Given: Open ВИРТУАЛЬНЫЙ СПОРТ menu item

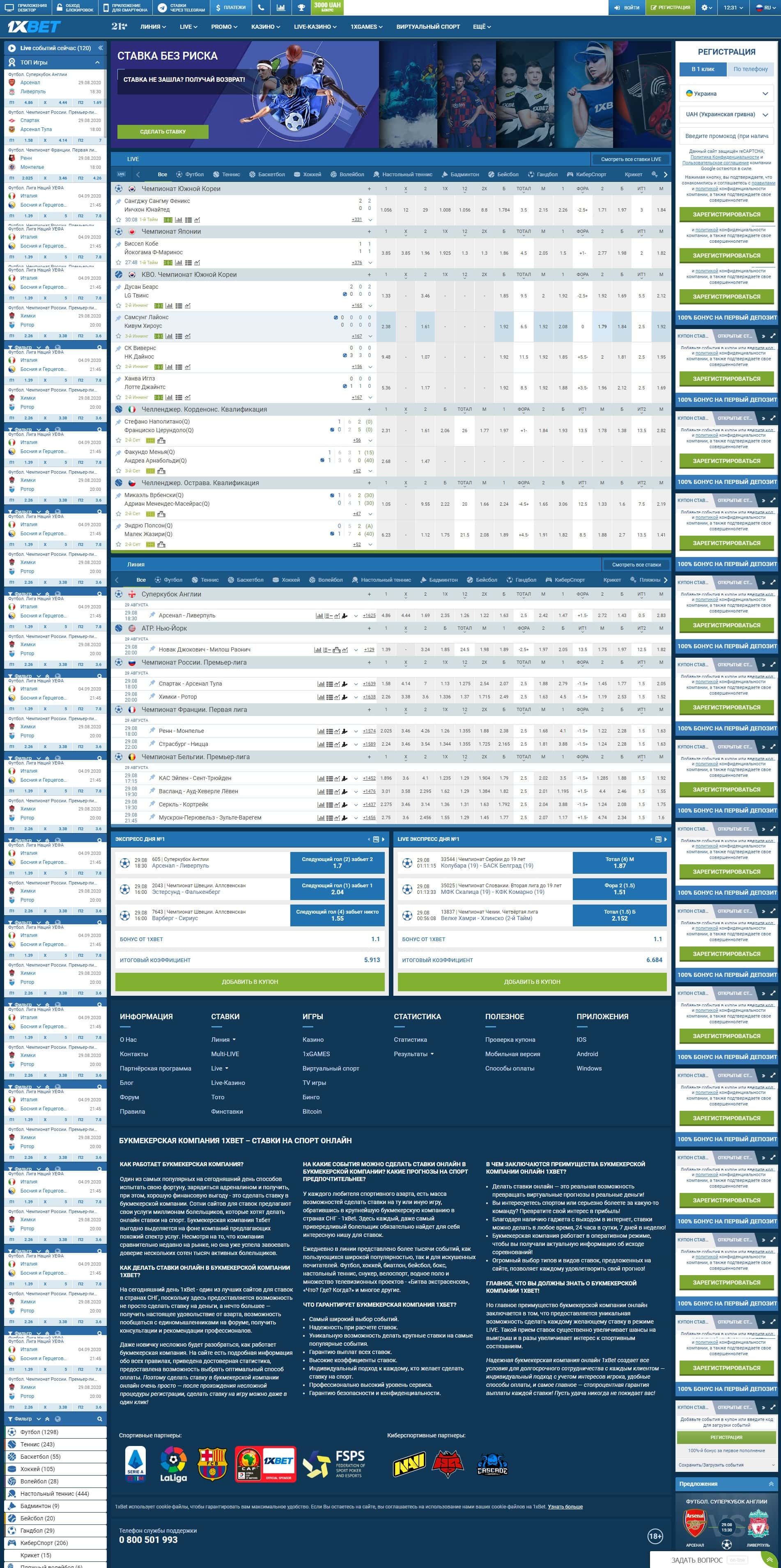Looking at the screenshot, I should click(428, 27).
